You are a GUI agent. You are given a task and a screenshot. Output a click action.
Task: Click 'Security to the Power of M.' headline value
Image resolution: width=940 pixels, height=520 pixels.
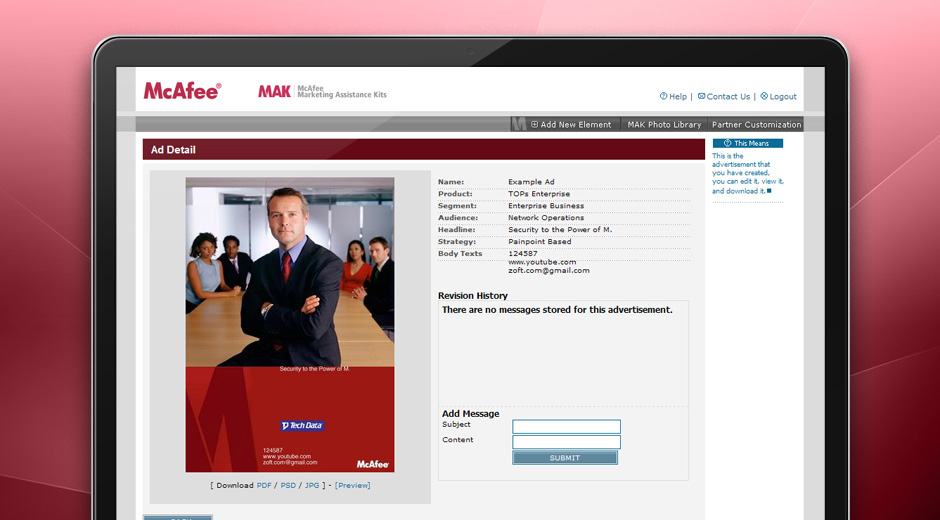560,230
